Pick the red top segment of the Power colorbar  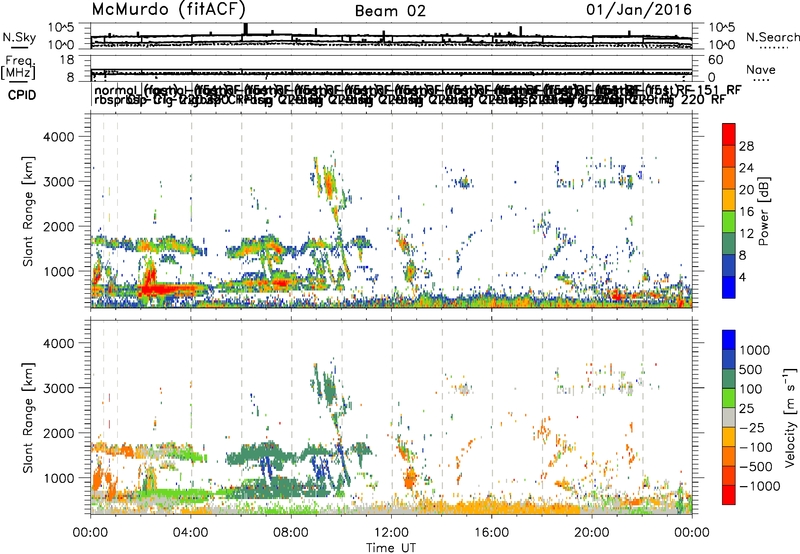click(x=729, y=134)
